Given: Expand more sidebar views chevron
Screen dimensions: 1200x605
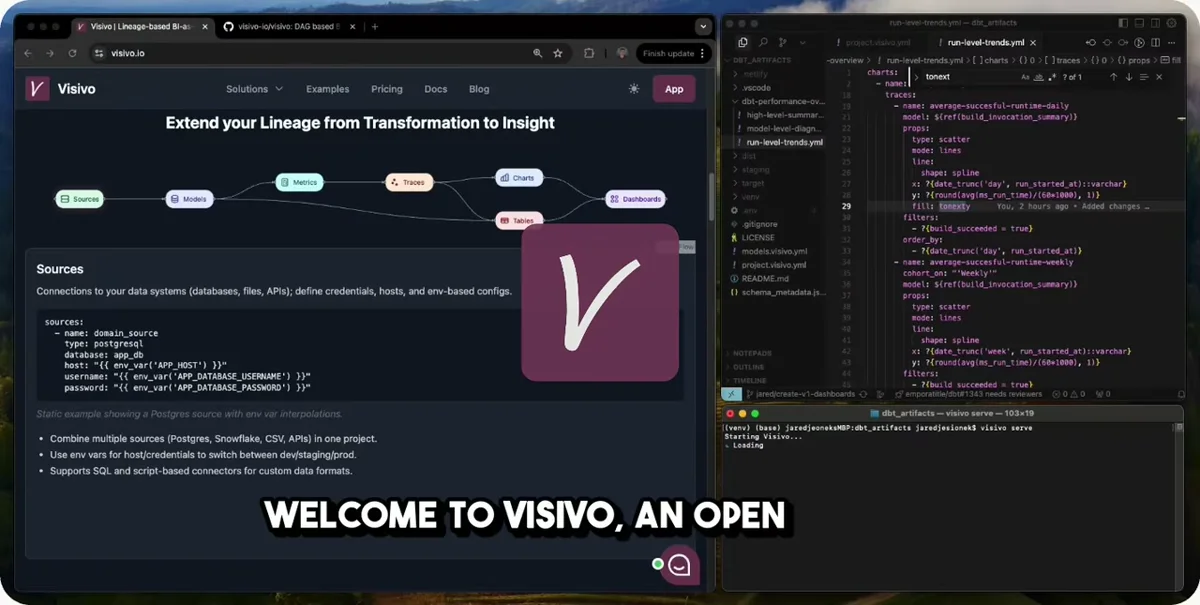Looking at the screenshot, I should [803, 43].
